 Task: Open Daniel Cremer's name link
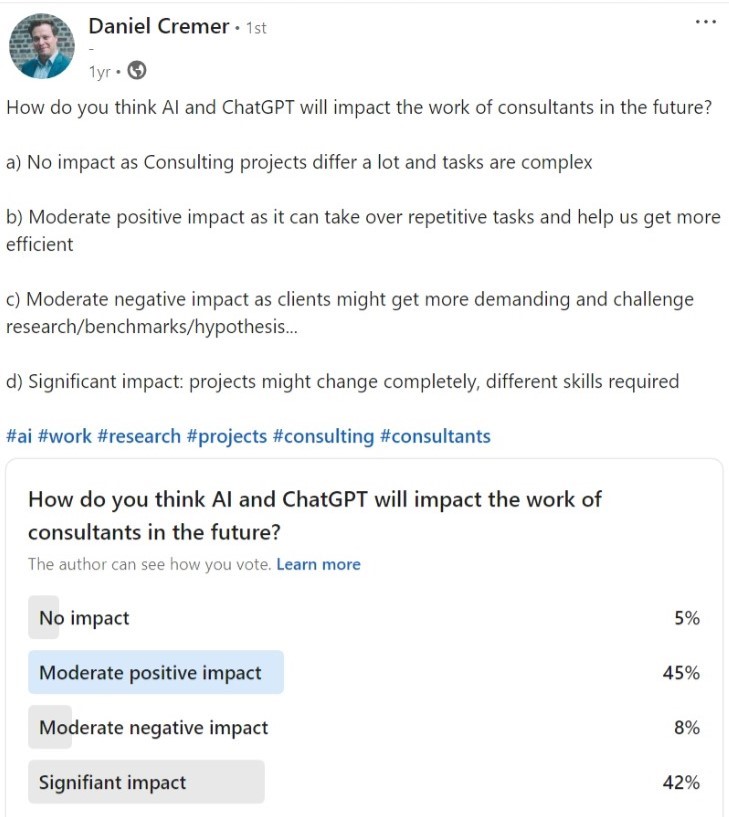pos(158,26)
